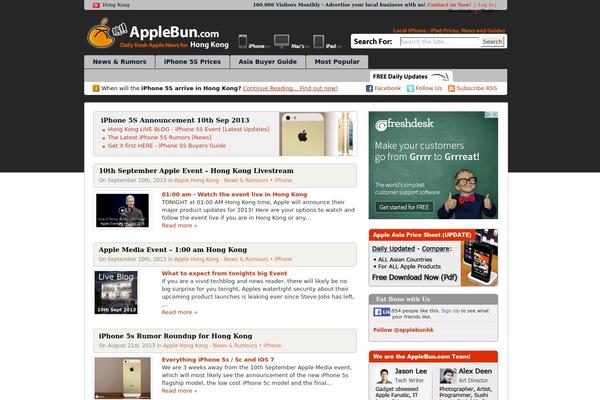Open the Live Blog 10th Sept thumbnail

coord(116,292)
